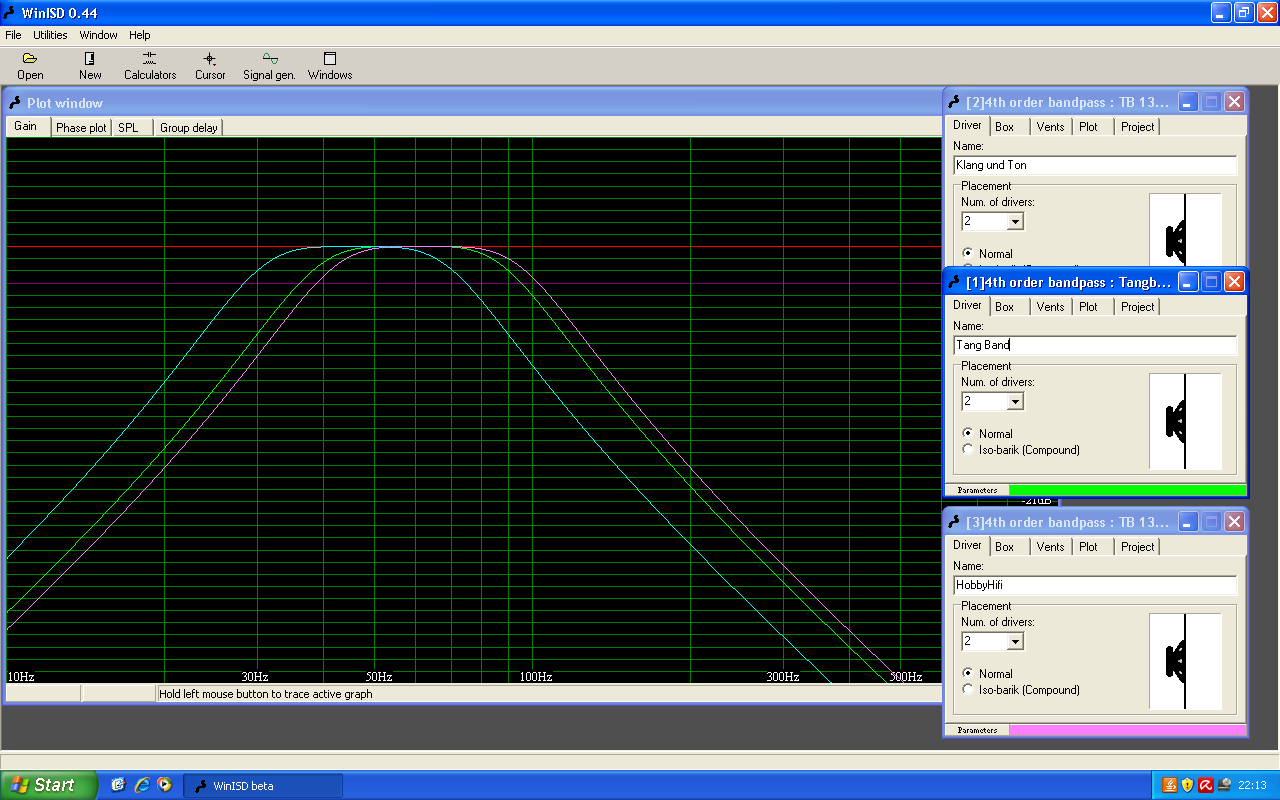This screenshot has height=800, width=1280.
Task: Click Parameters tab in Tang Band window
Action: click(977, 490)
